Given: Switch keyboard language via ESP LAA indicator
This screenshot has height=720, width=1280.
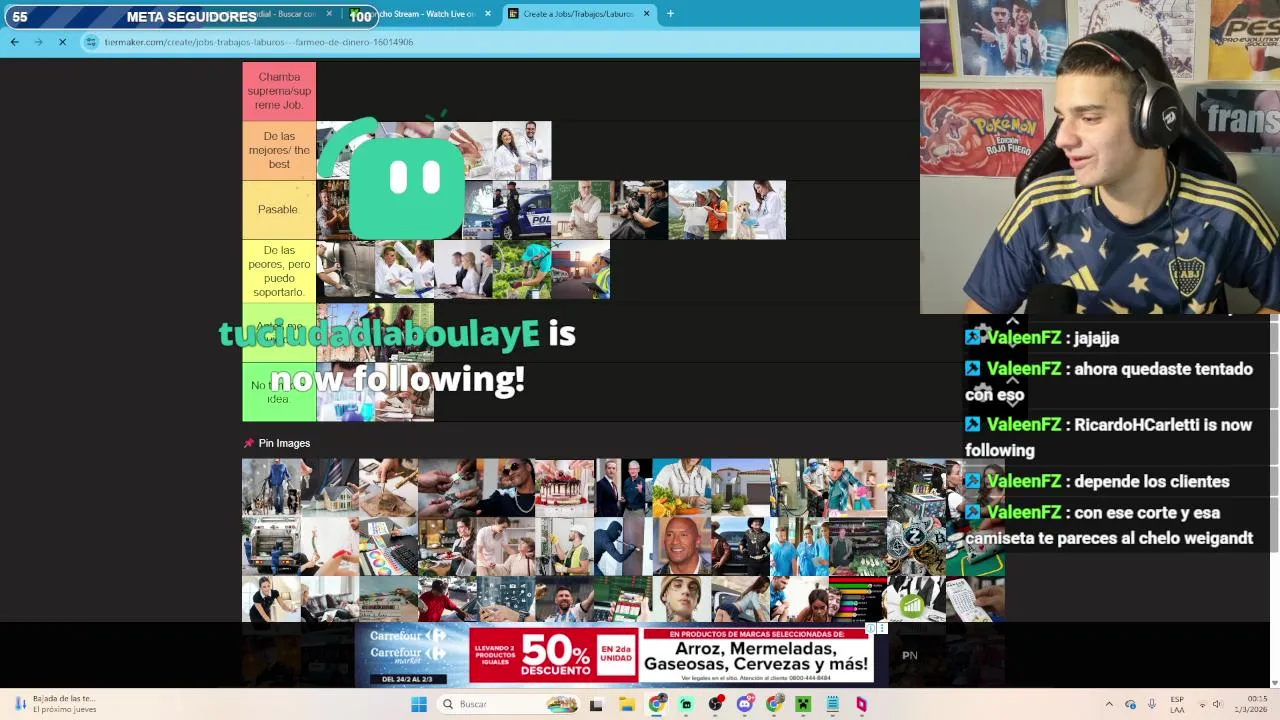Looking at the screenshot, I should 1177,704.
